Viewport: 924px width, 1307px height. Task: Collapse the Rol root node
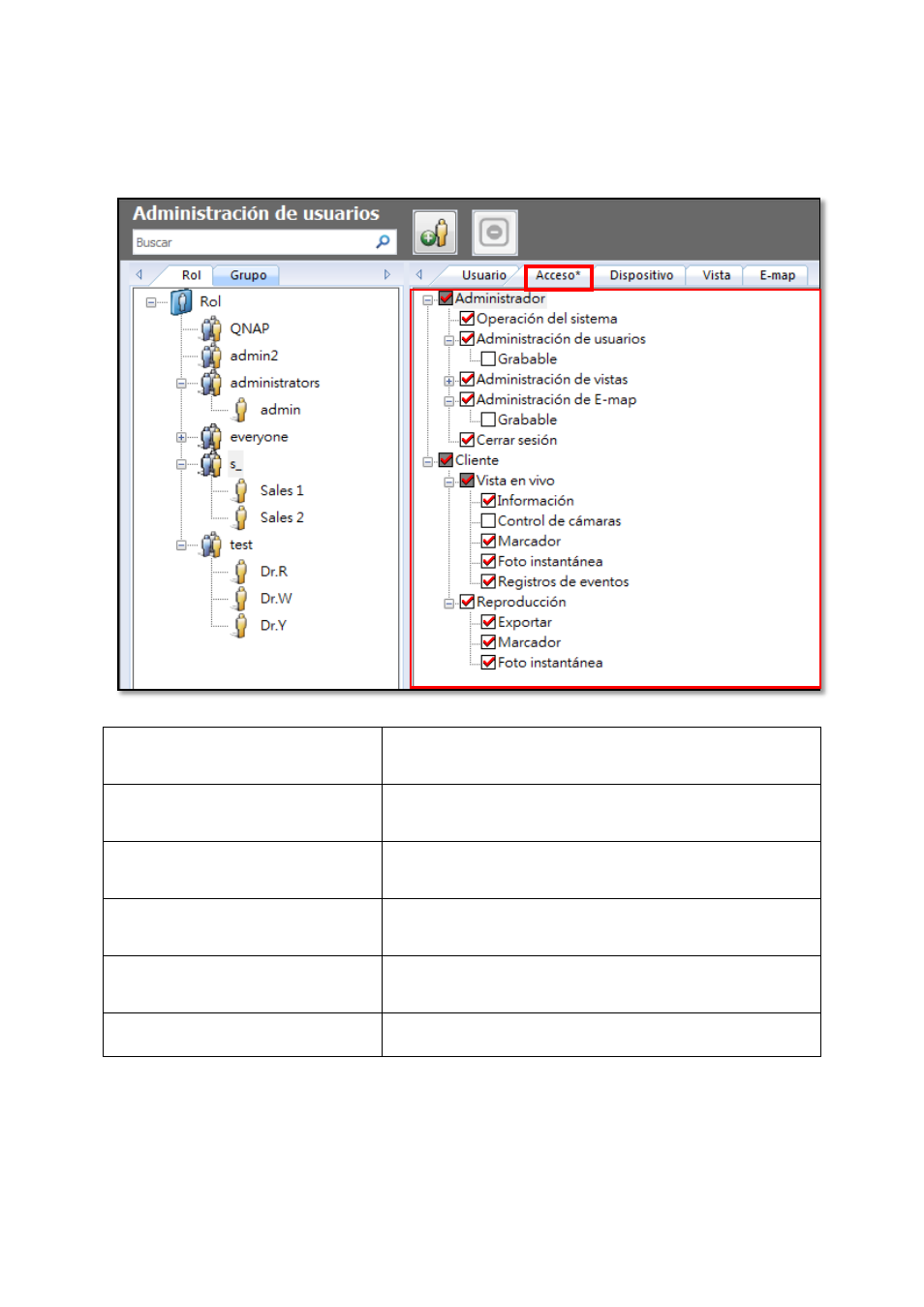pos(151,302)
